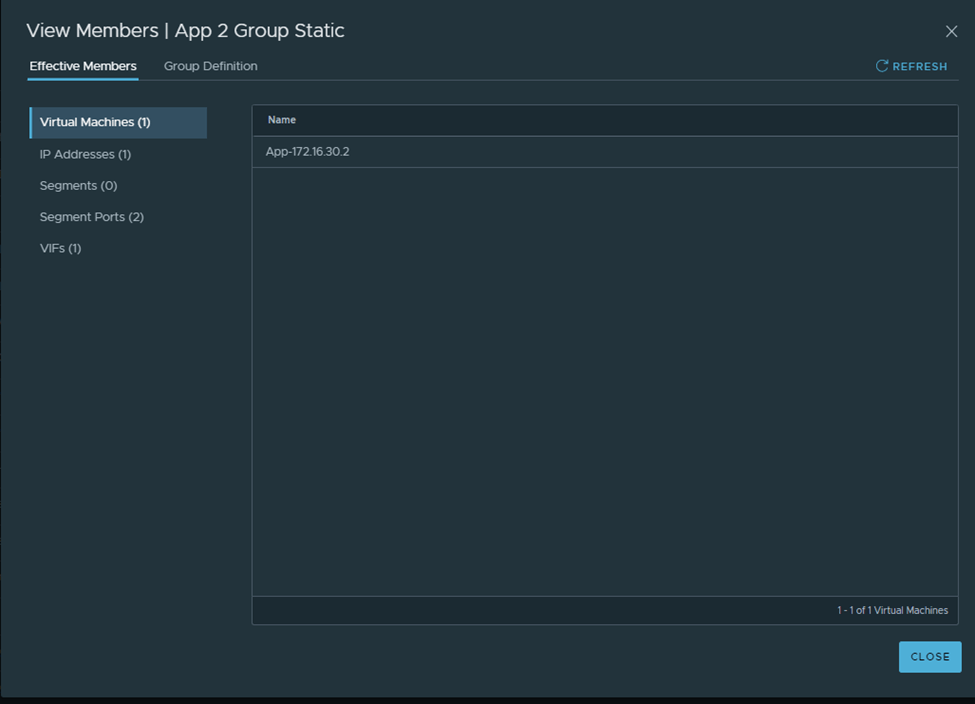Viewport: 975px width, 704px height.
Task: Show IP Addresses (1) members
Action: pos(85,154)
